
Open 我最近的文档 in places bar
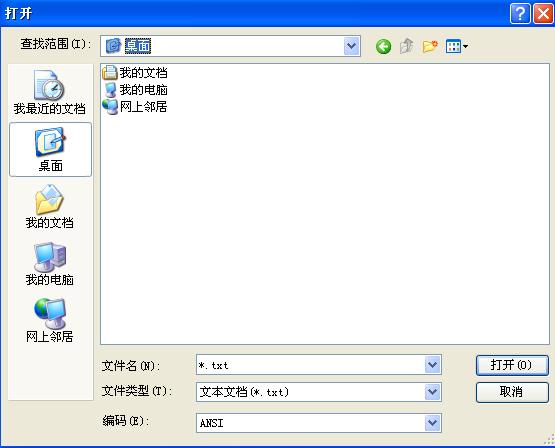click(50, 92)
